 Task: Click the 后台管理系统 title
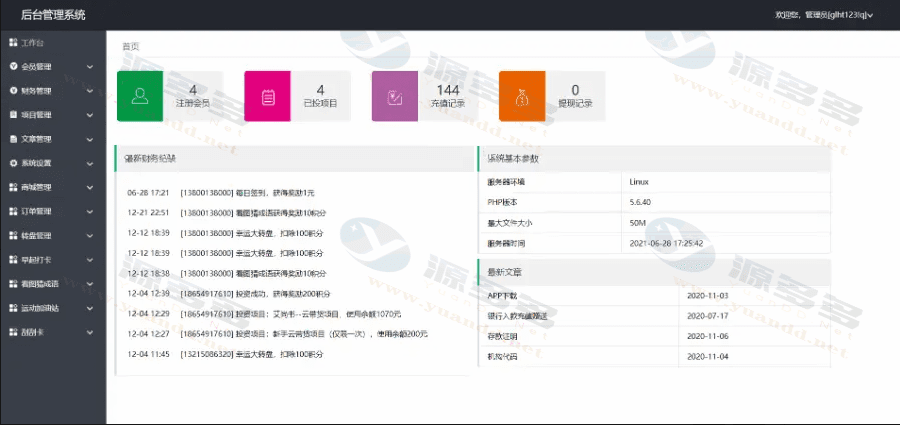point(53,16)
